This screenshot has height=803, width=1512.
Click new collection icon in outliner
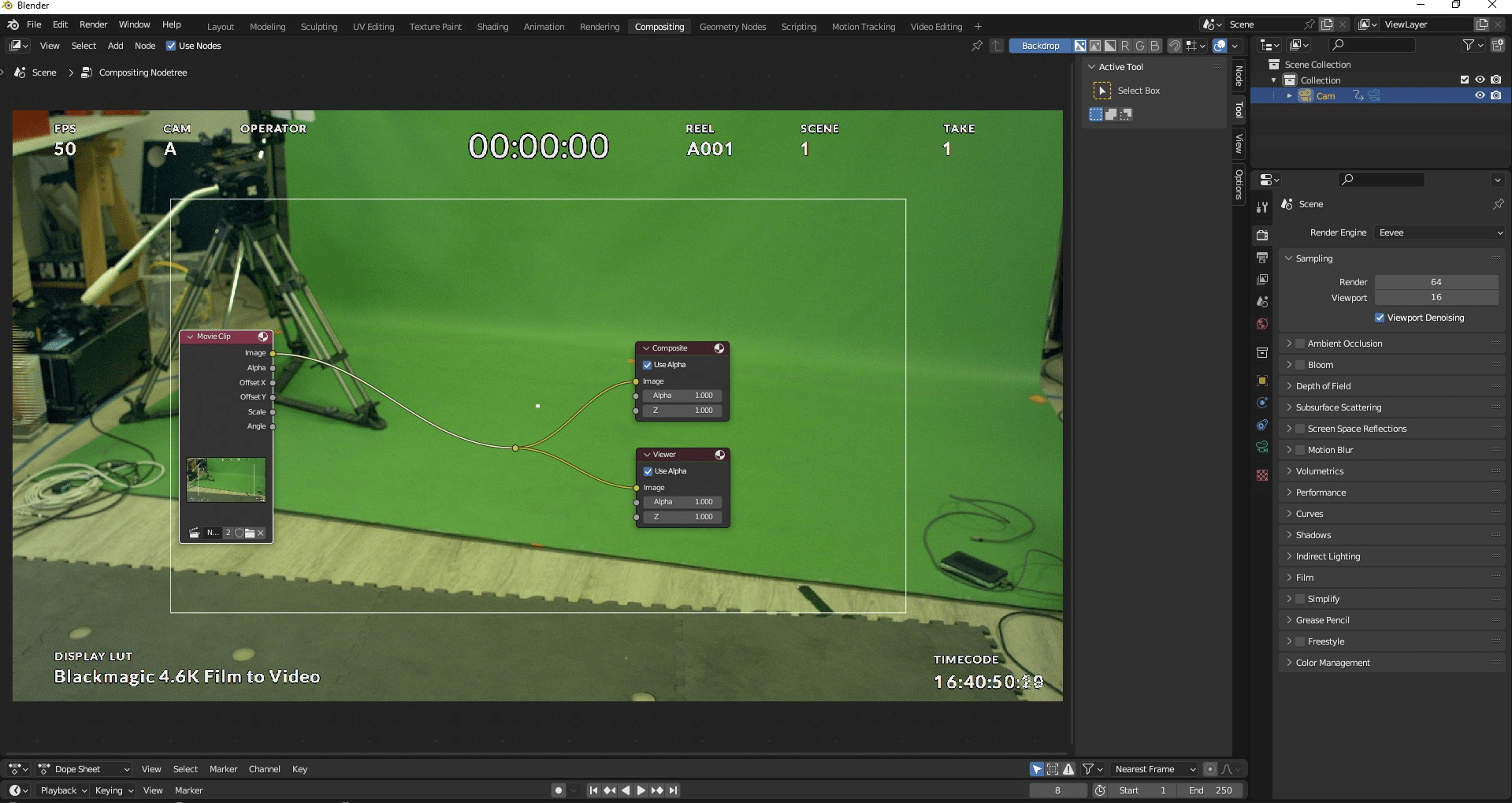click(1497, 46)
